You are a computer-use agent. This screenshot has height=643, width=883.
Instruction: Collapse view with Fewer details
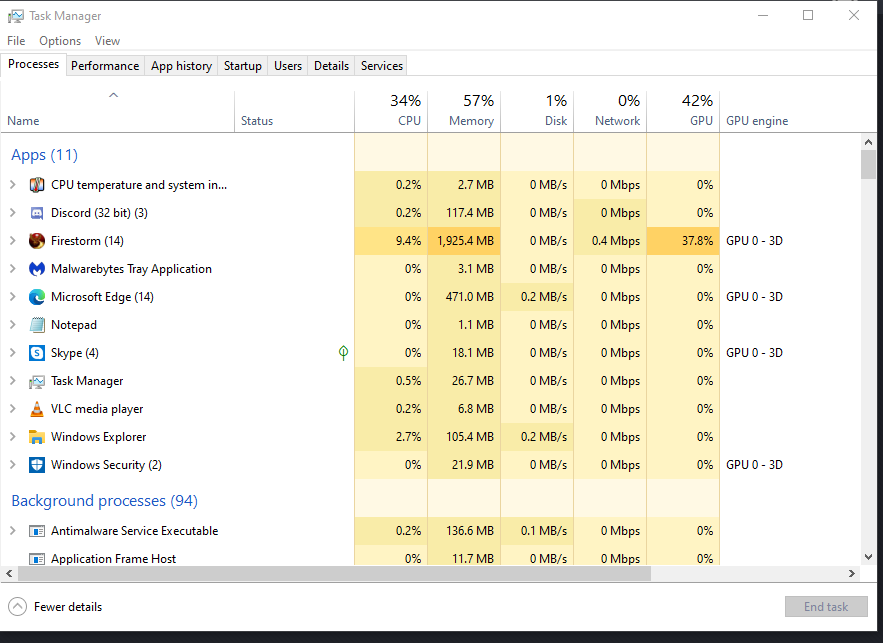pyautogui.click(x=56, y=607)
